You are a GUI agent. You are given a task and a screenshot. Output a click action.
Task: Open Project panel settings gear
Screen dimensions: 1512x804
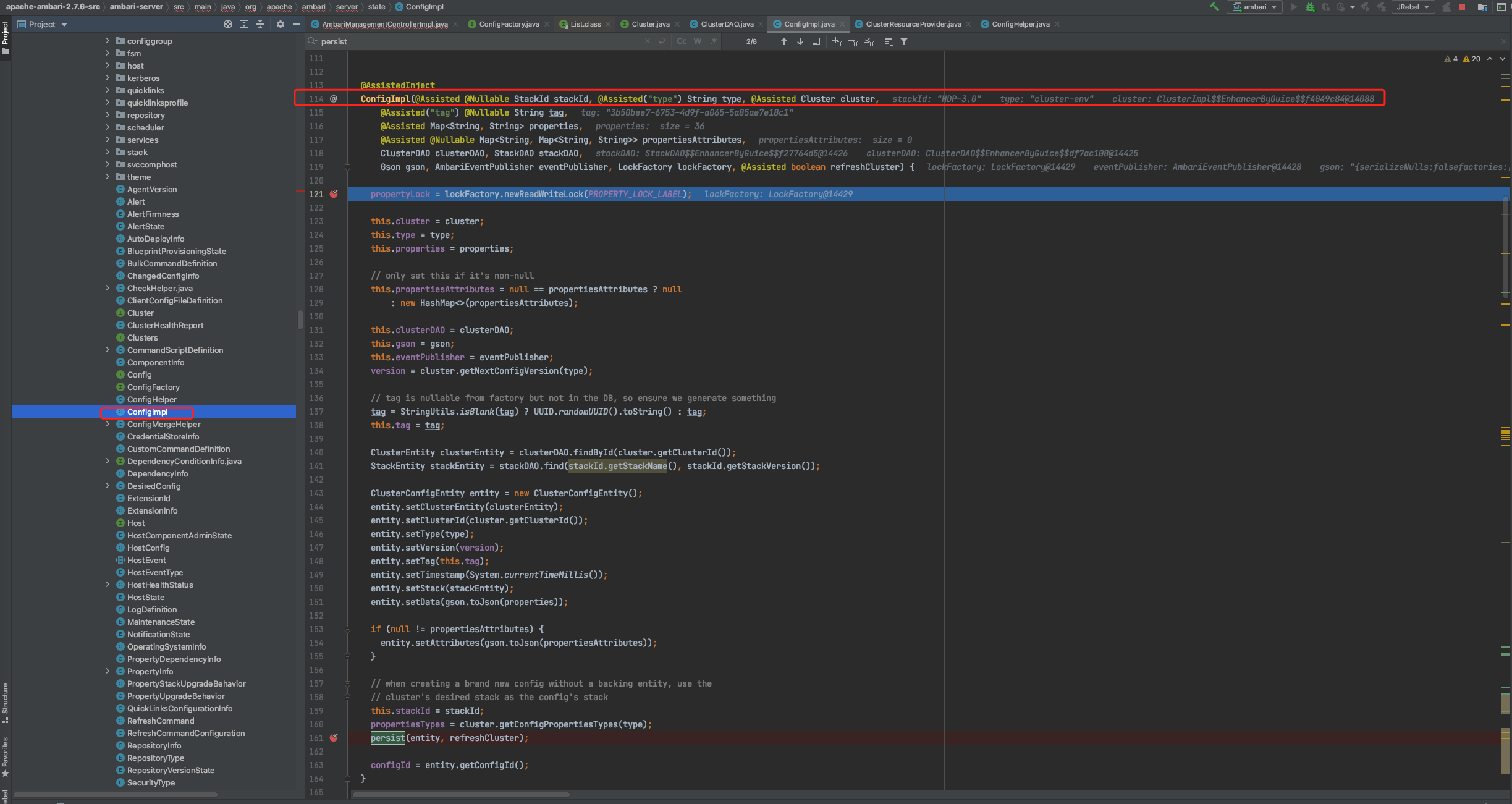(281, 24)
